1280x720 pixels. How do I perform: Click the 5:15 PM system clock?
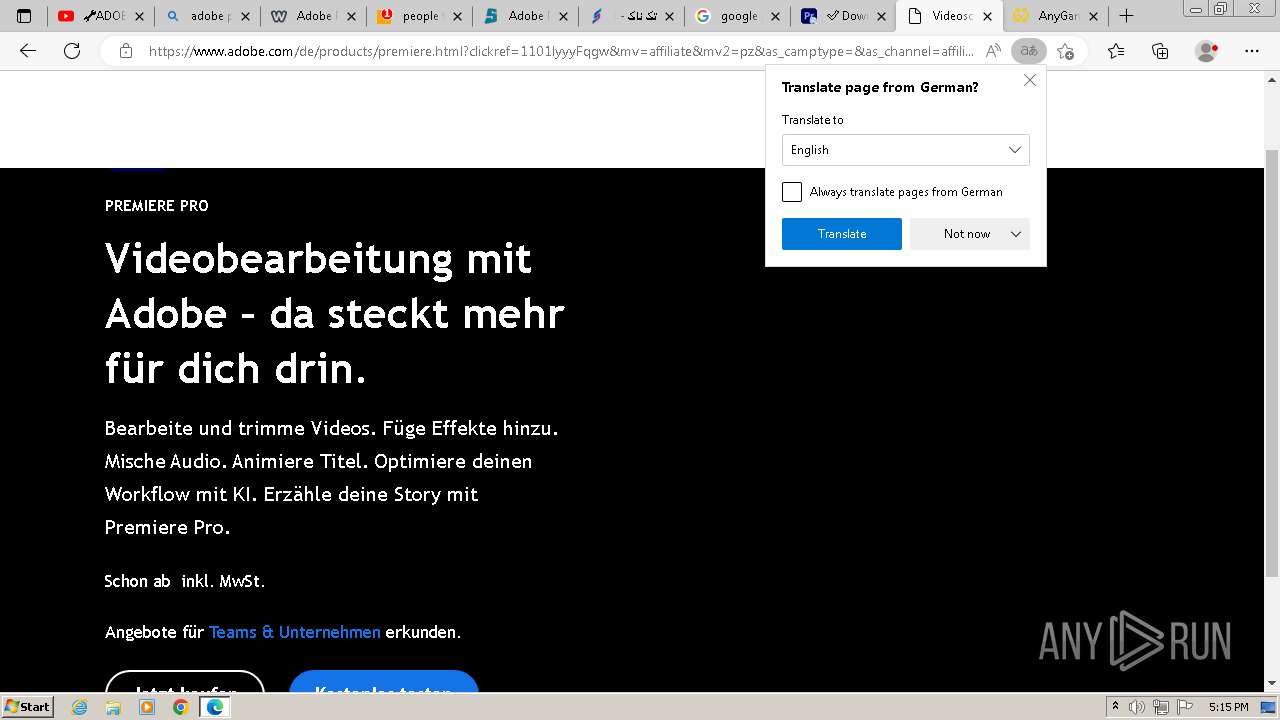click(x=1228, y=707)
